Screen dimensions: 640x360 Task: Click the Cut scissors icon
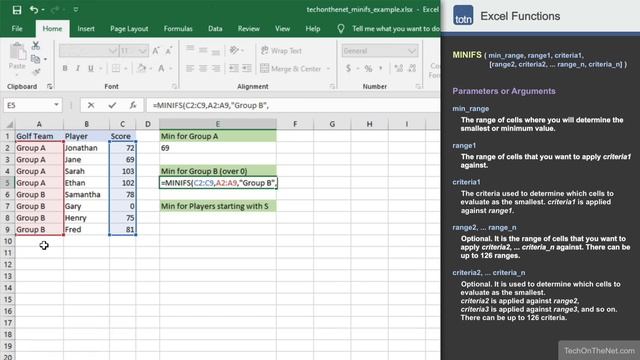coord(36,46)
